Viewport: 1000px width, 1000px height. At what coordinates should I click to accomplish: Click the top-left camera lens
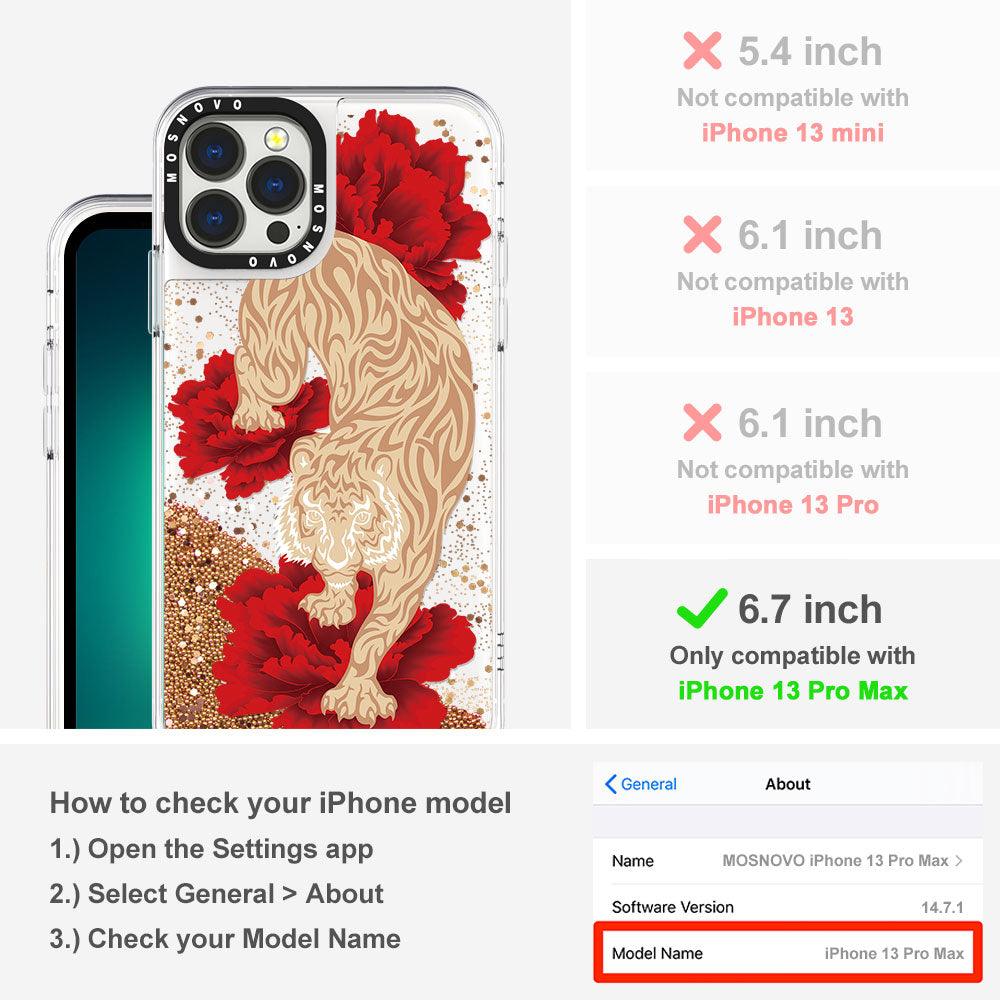215,152
